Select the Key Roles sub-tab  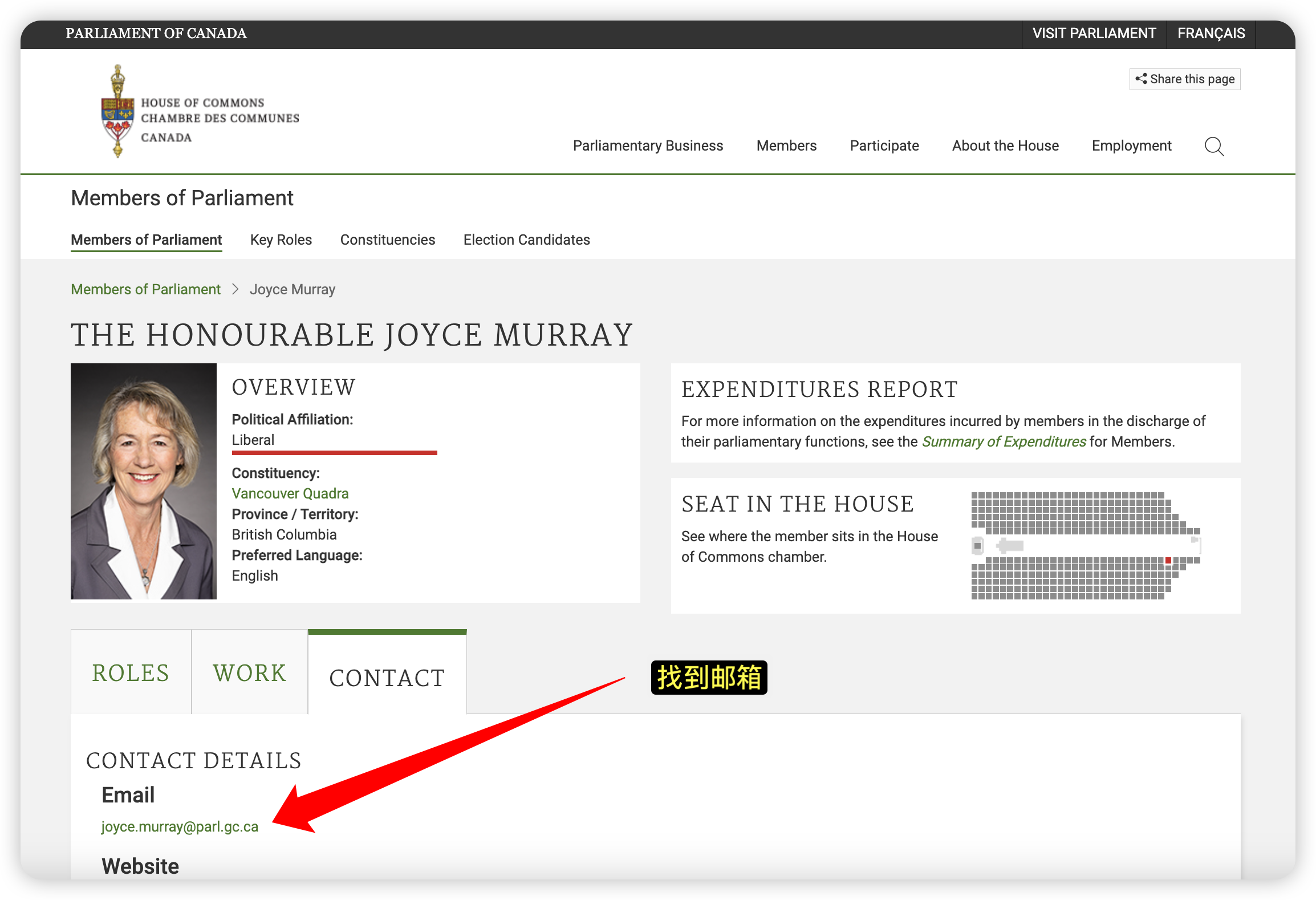click(x=281, y=240)
